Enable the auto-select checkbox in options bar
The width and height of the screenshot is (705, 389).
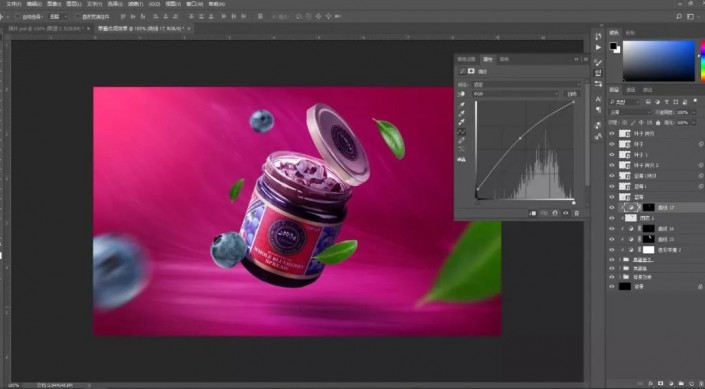click(18, 17)
